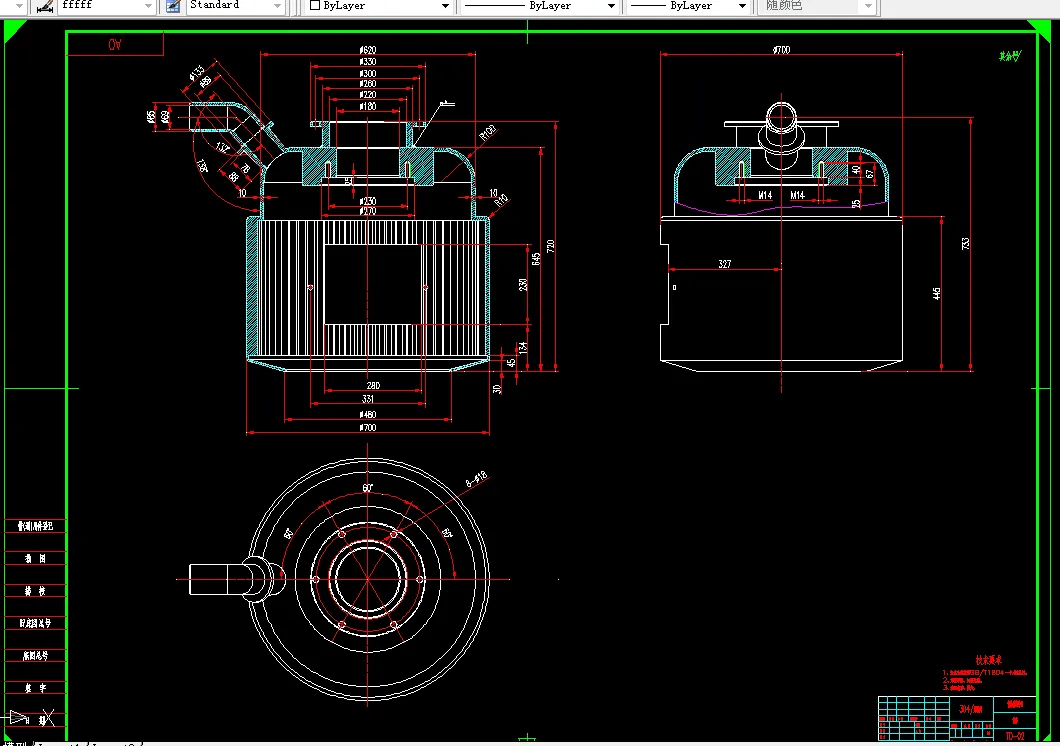Expand the fffff dimension style dropdown
The height and width of the screenshot is (746, 1060).
click(148, 6)
